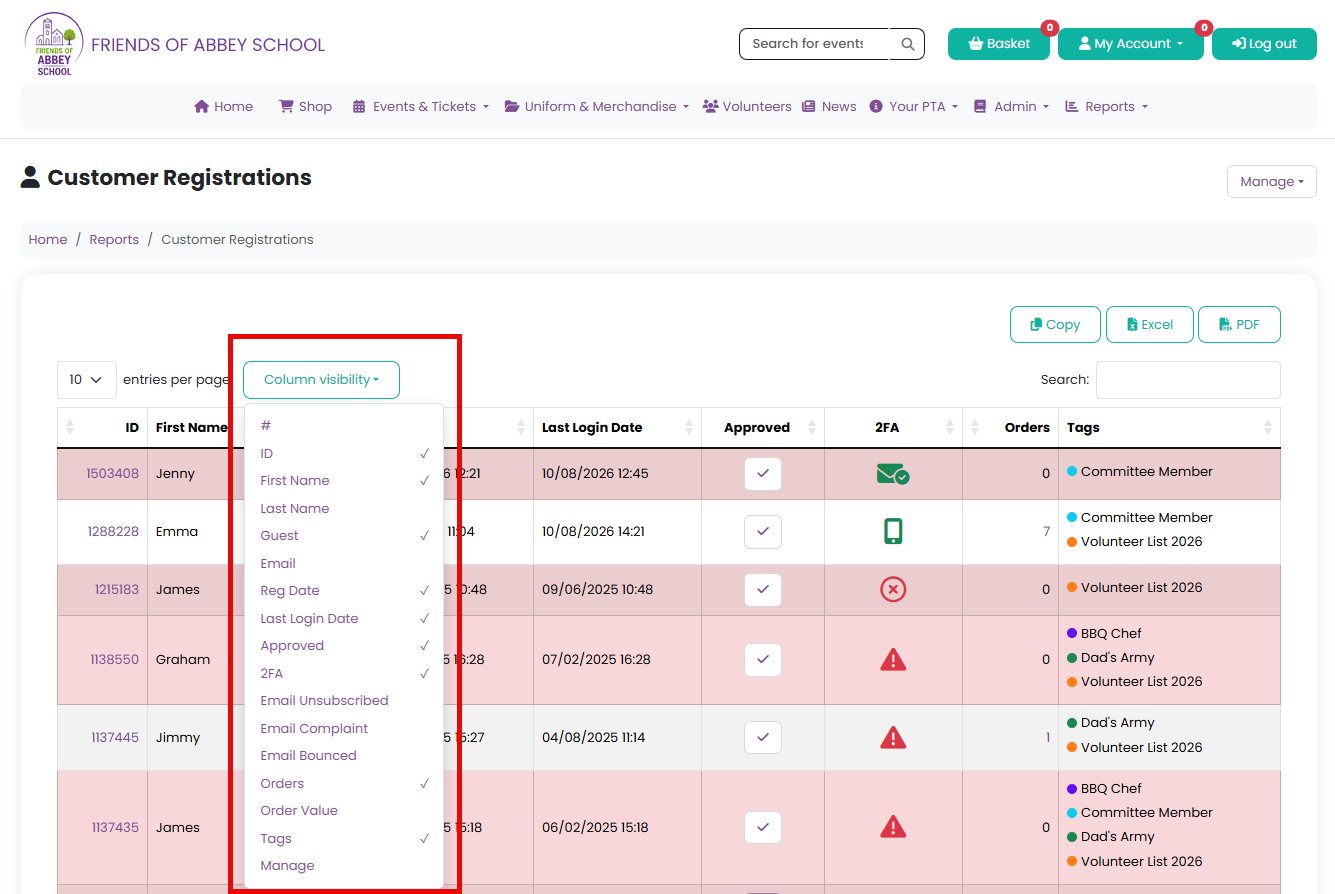Click the PDF export button
The height and width of the screenshot is (894, 1335).
[1239, 325]
